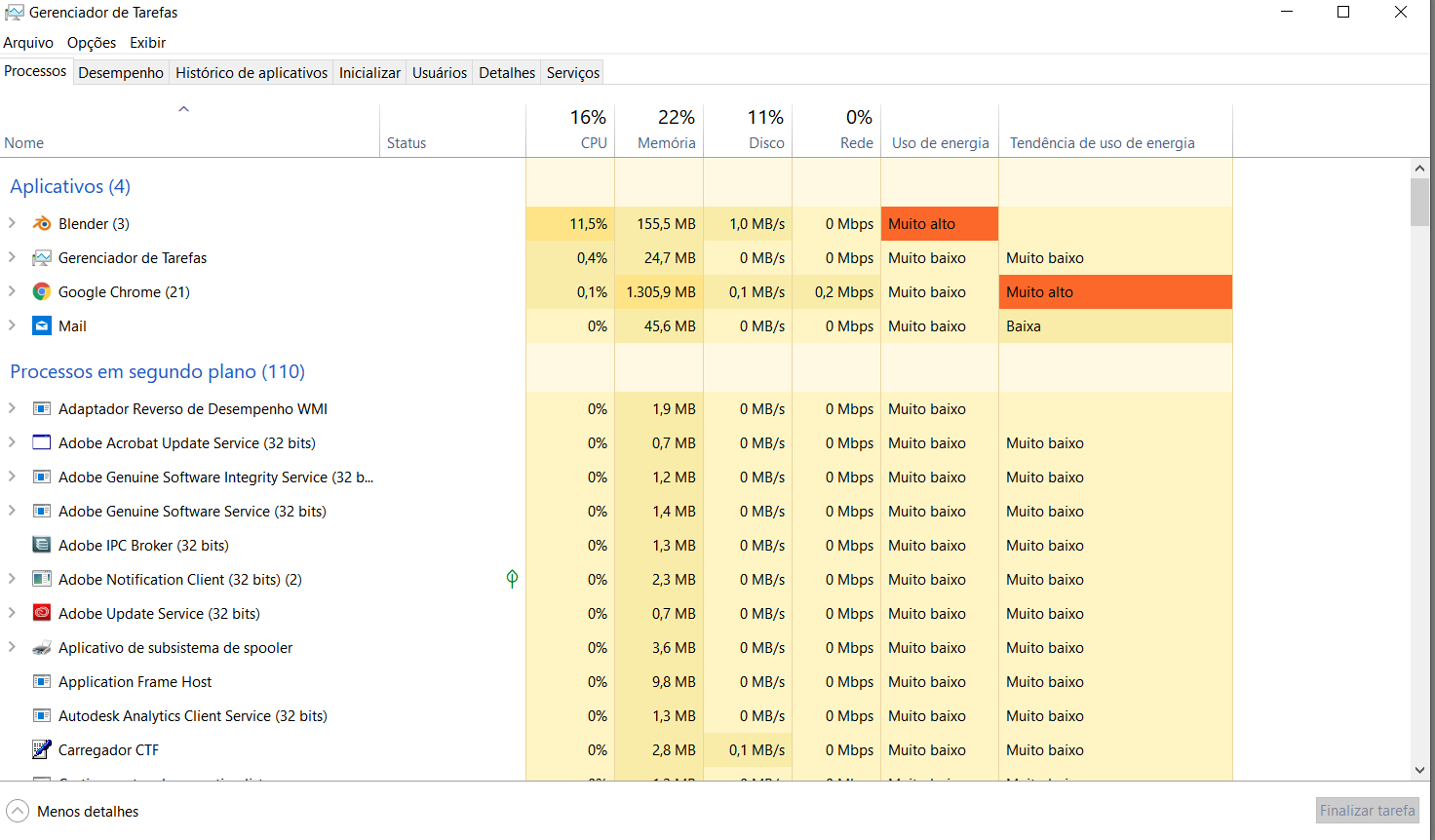The height and width of the screenshot is (840, 1435).
Task: Click the Adobe Genuine Software Service icon
Action: click(x=41, y=511)
